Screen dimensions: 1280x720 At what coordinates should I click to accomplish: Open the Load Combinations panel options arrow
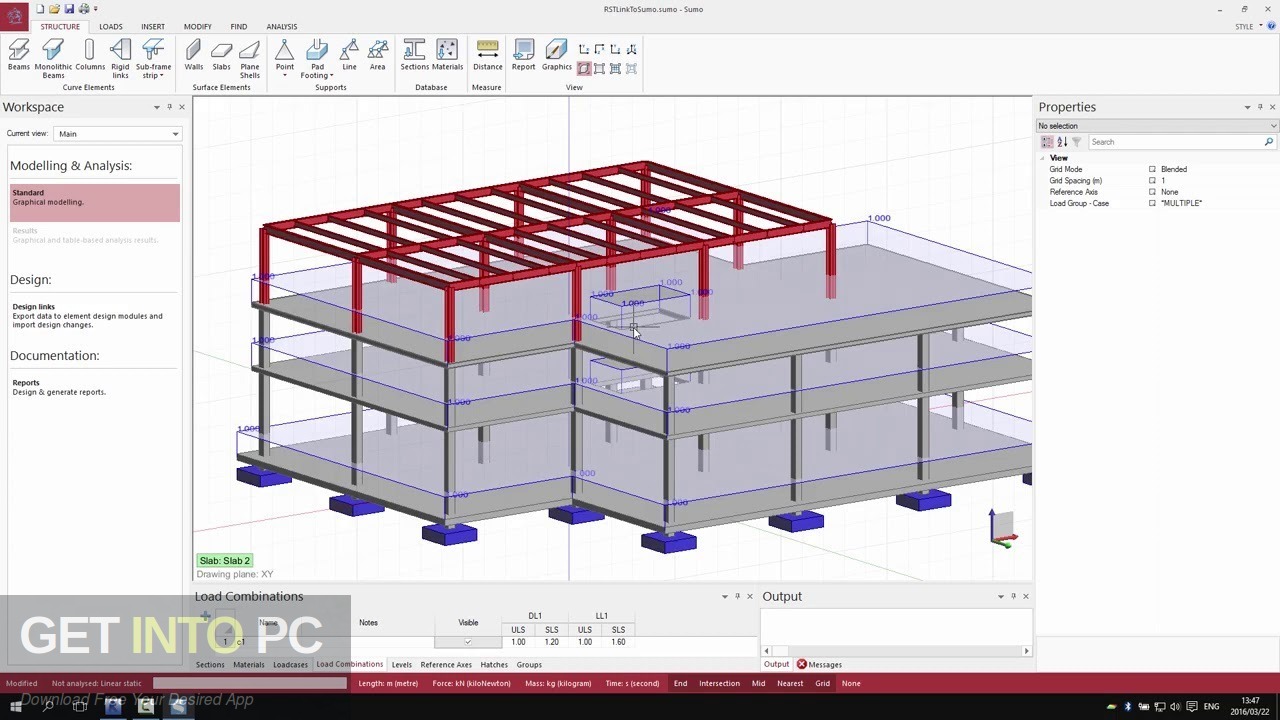point(725,597)
